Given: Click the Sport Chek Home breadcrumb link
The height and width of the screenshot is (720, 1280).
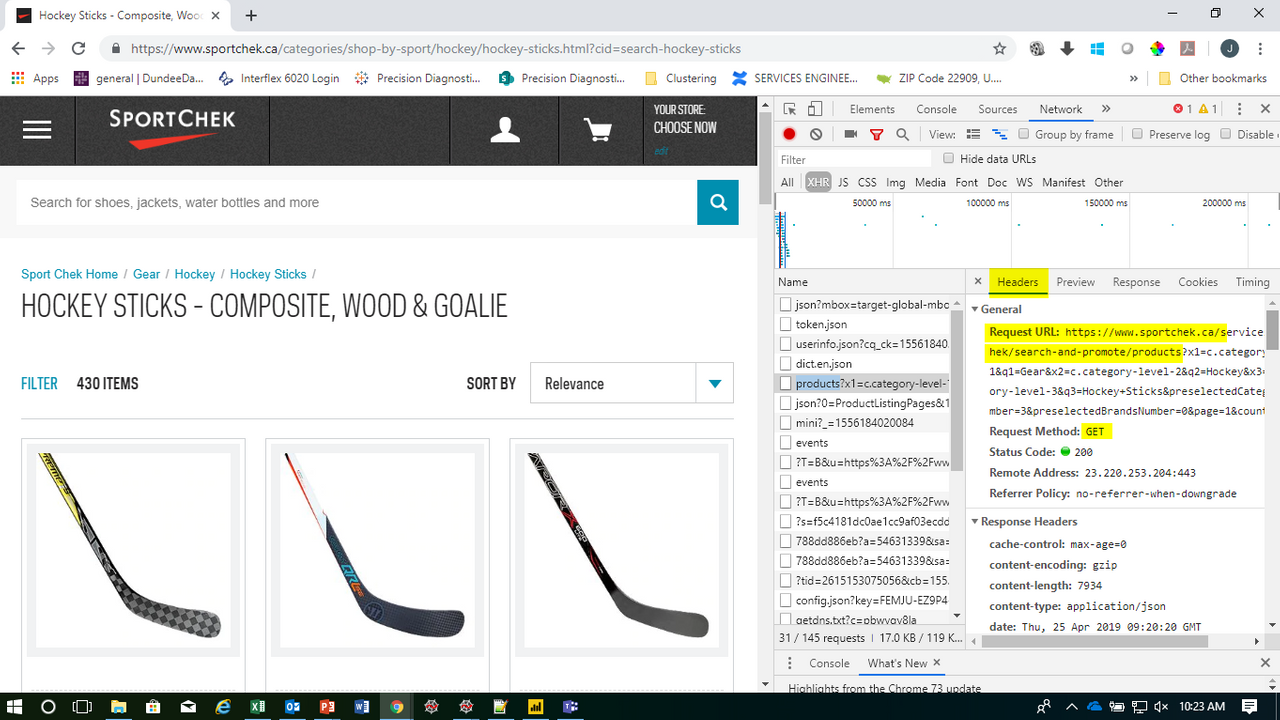Looking at the screenshot, I should coord(69,274).
